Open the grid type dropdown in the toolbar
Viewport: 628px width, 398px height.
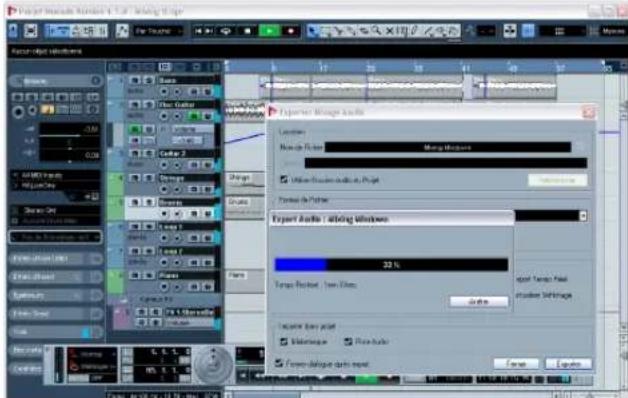tap(562, 31)
